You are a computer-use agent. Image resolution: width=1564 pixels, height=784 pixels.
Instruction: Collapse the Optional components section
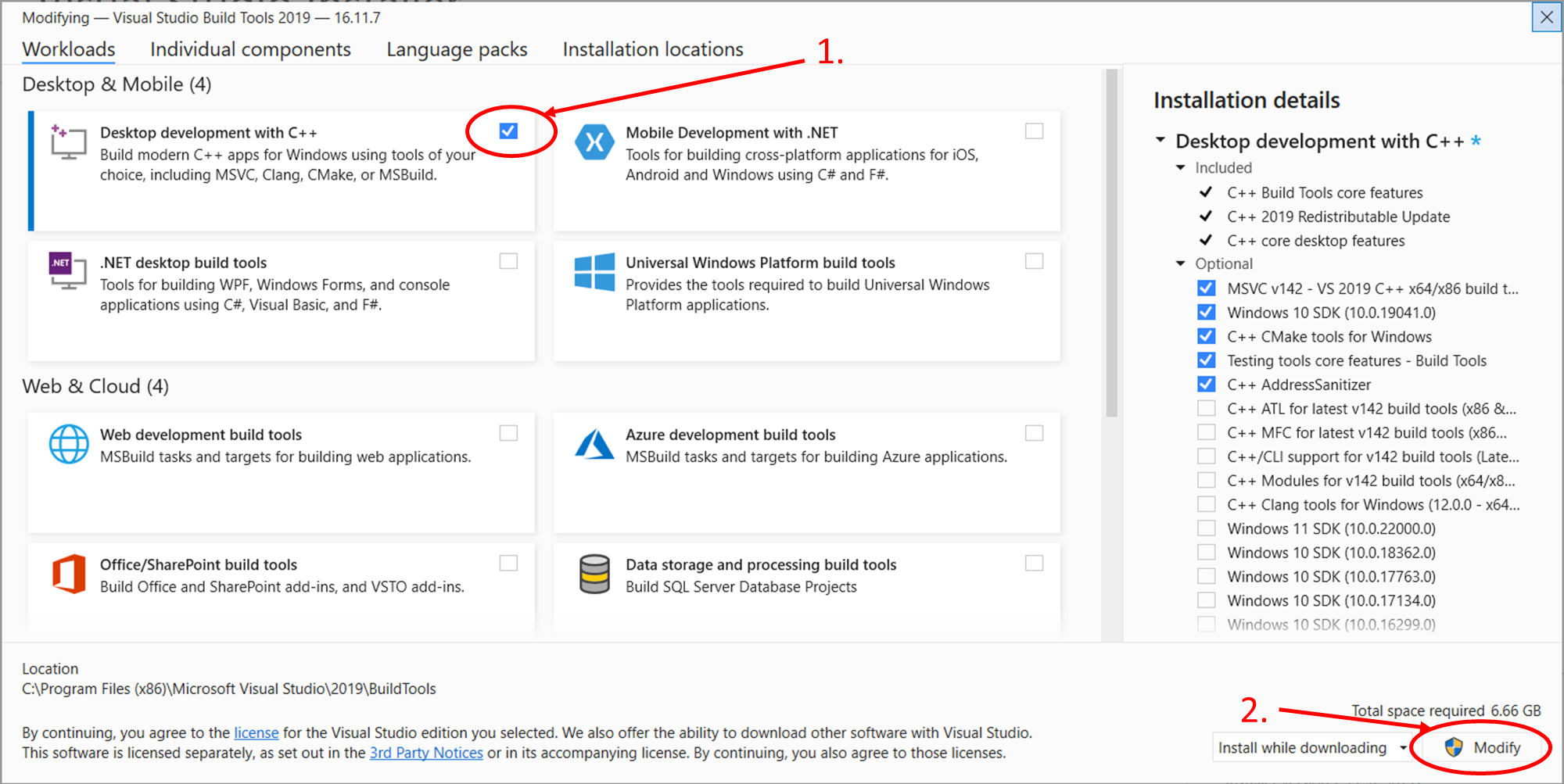click(1181, 264)
